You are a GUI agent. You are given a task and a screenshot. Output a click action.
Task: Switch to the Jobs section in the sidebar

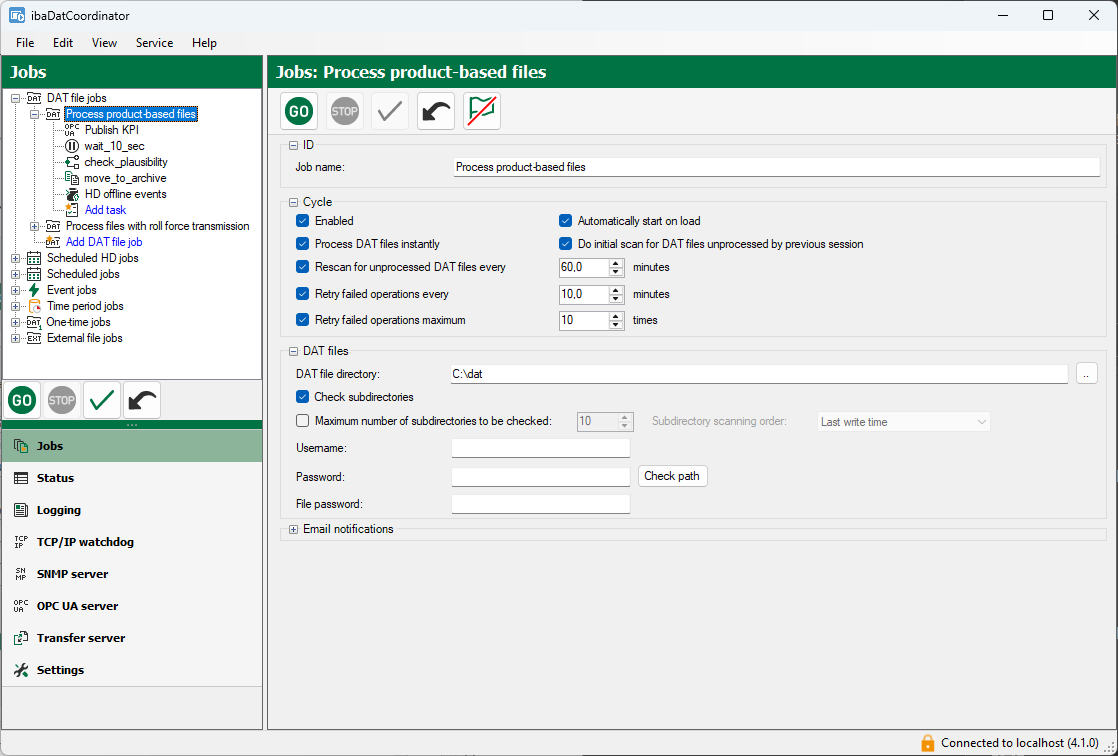coord(133,446)
